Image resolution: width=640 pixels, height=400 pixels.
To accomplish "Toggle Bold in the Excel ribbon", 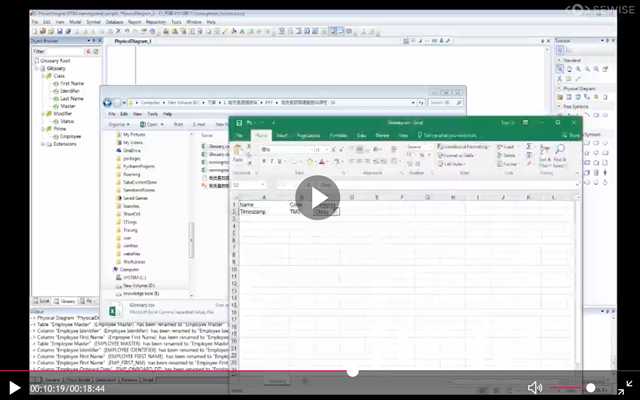I will click(264, 162).
